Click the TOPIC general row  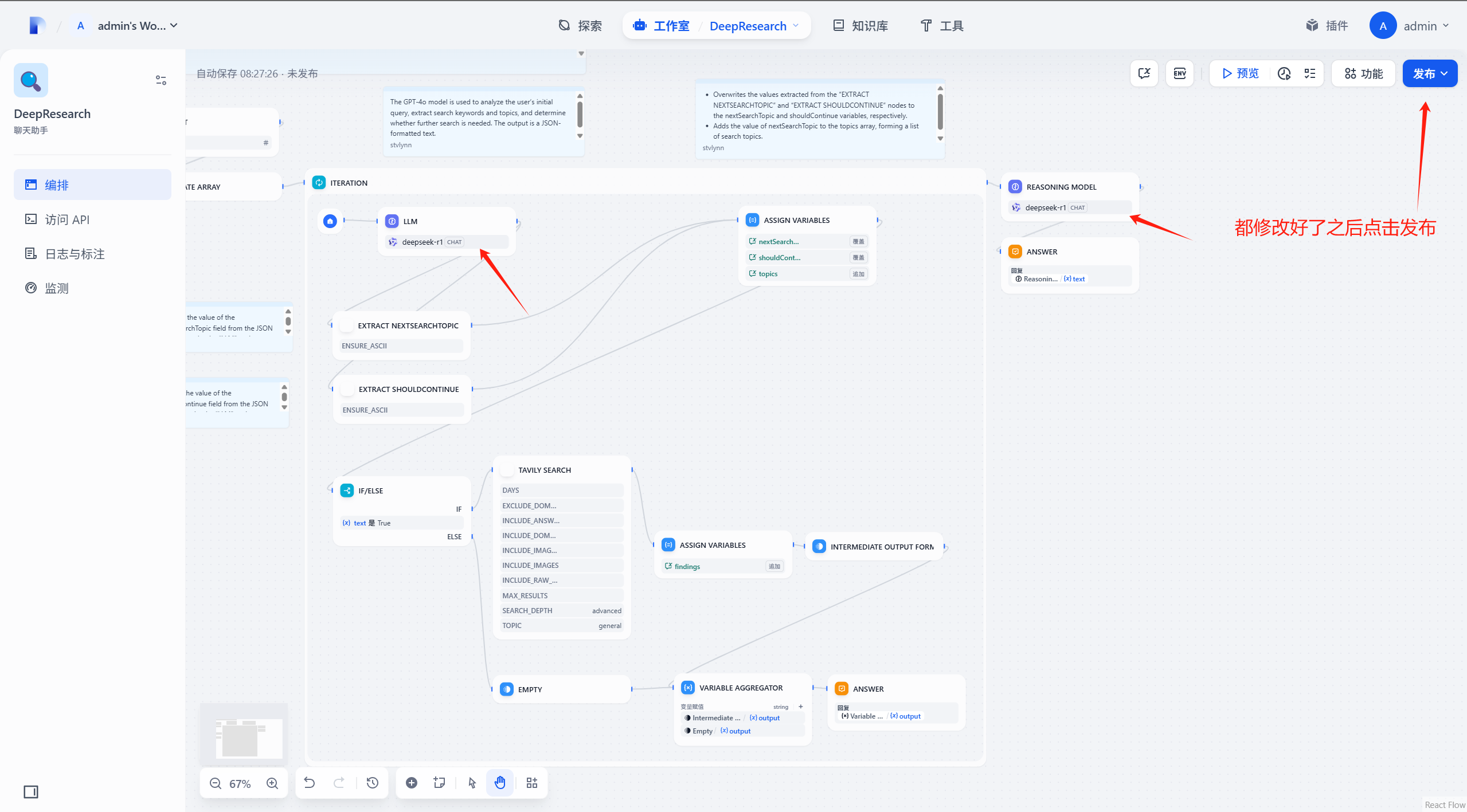point(562,626)
